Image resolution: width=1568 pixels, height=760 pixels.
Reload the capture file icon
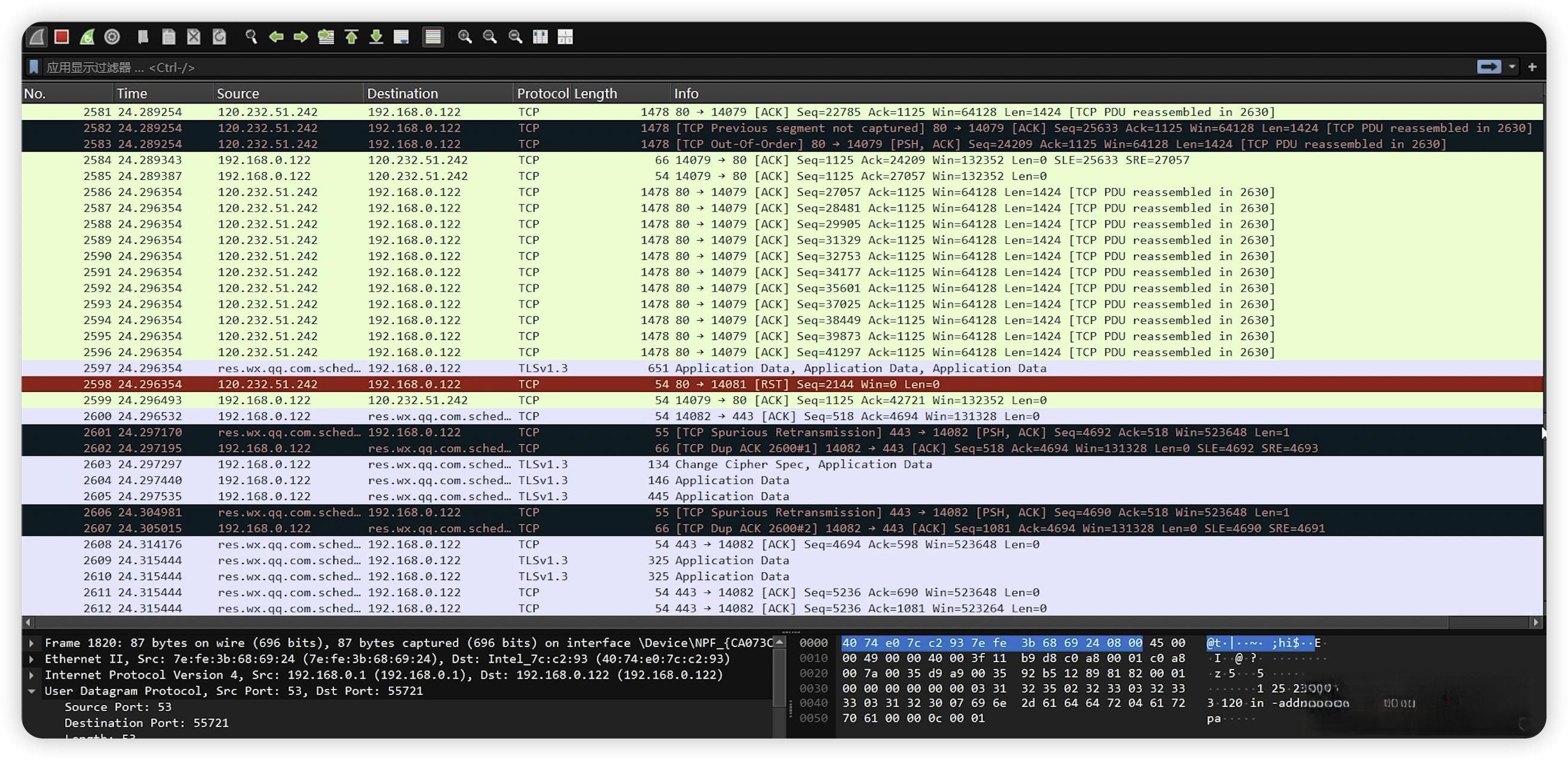(219, 36)
